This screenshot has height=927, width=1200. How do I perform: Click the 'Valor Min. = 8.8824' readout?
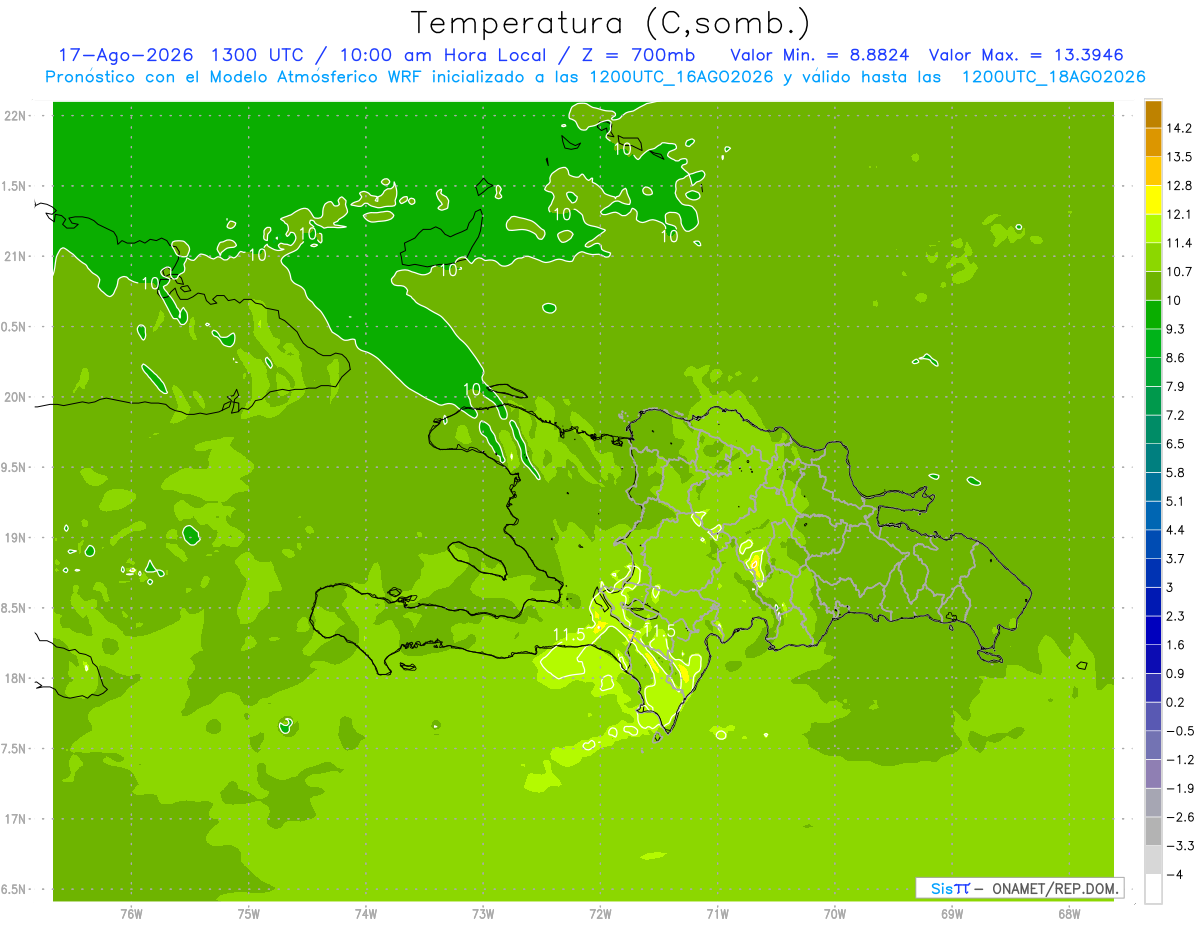click(x=820, y=55)
